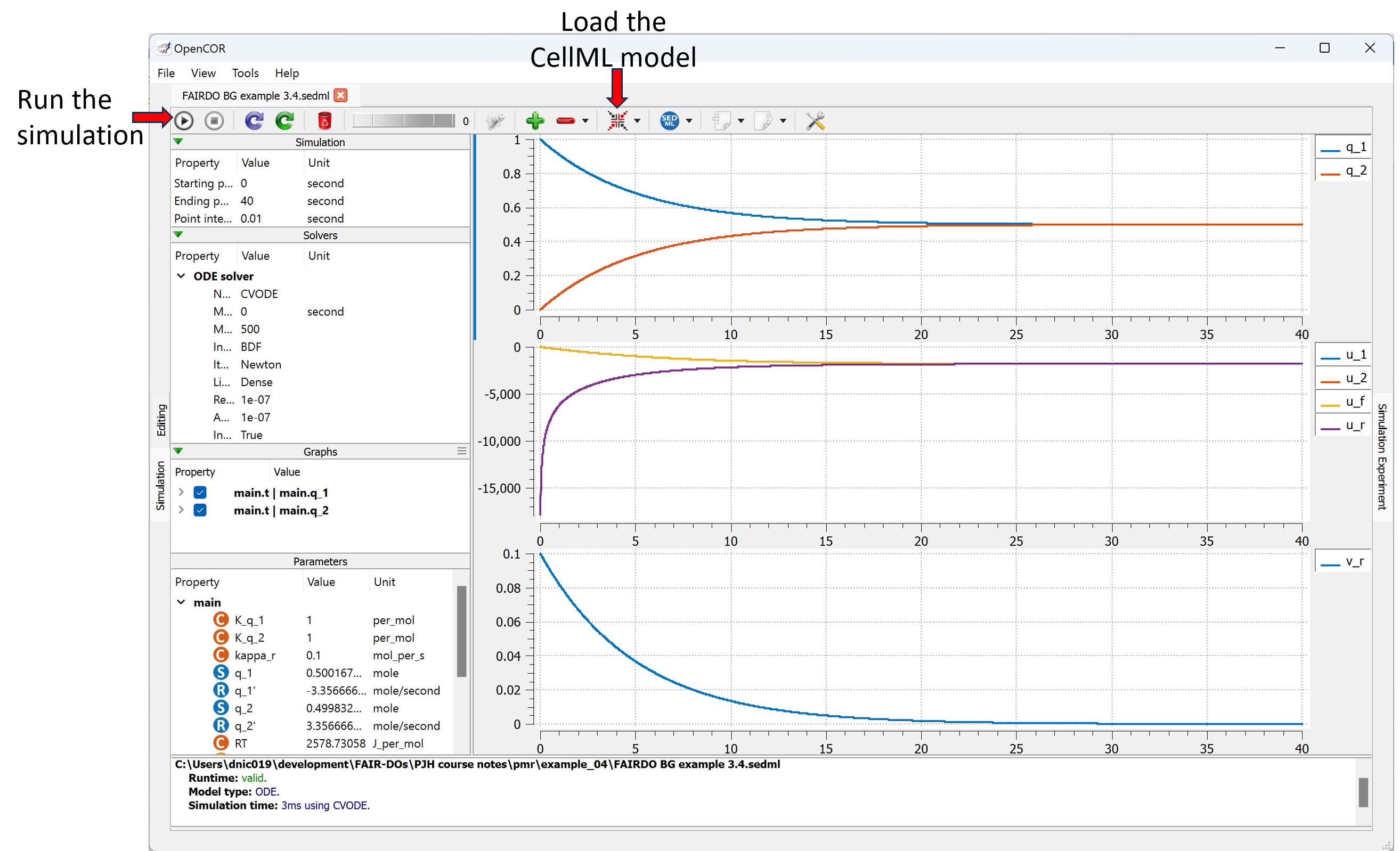Remove graph panel with red minus

[565, 120]
